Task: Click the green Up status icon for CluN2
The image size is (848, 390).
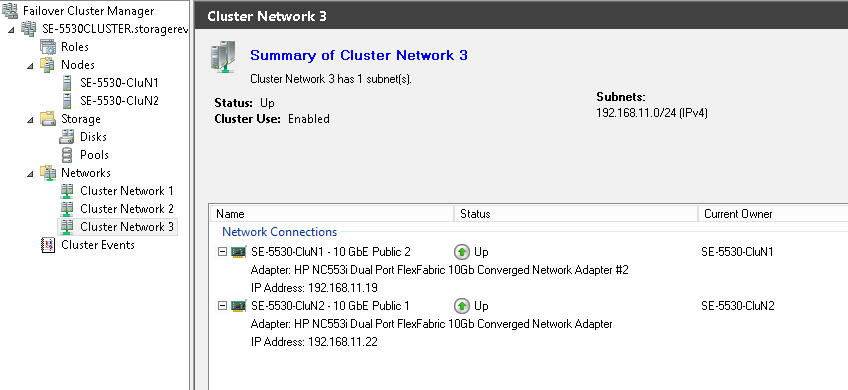Action: click(461, 306)
